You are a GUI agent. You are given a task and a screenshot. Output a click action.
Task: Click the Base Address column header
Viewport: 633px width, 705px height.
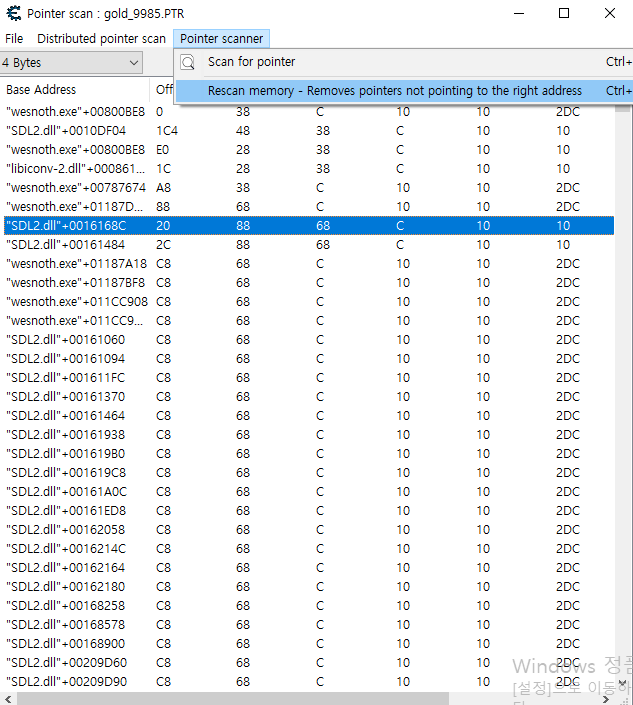click(75, 89)
